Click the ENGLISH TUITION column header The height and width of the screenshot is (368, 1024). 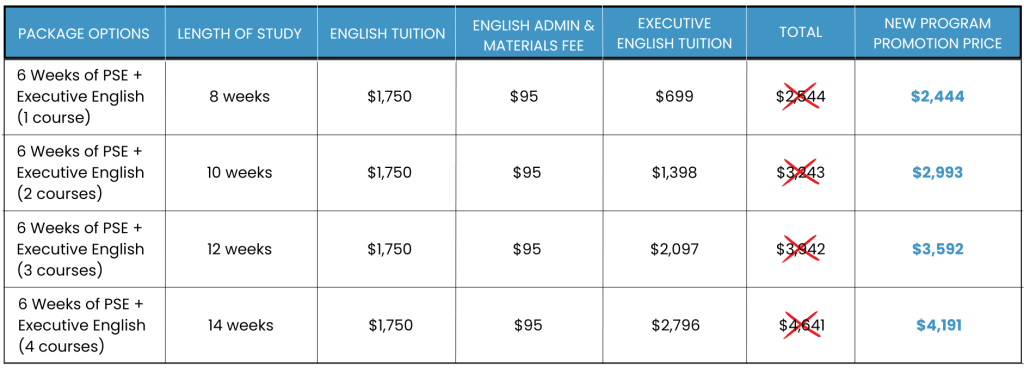pyautogui.click(x=387, y=33)
